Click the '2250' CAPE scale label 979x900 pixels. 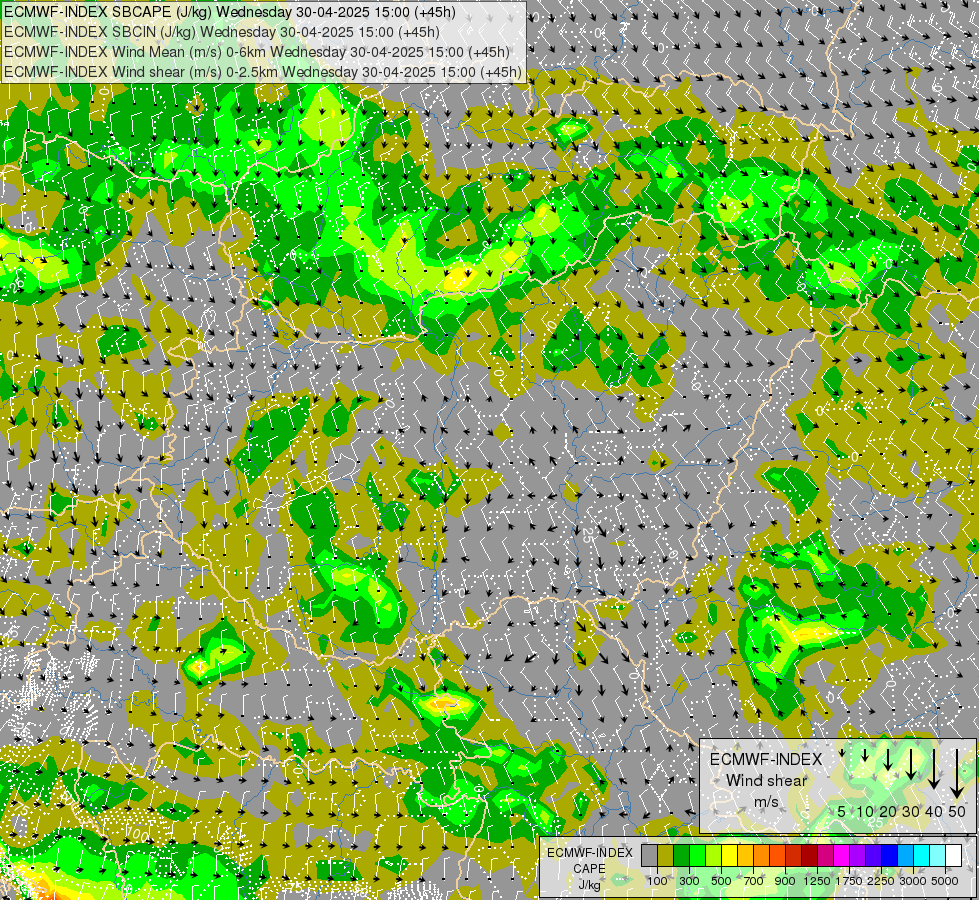click(x=881, y=881)
